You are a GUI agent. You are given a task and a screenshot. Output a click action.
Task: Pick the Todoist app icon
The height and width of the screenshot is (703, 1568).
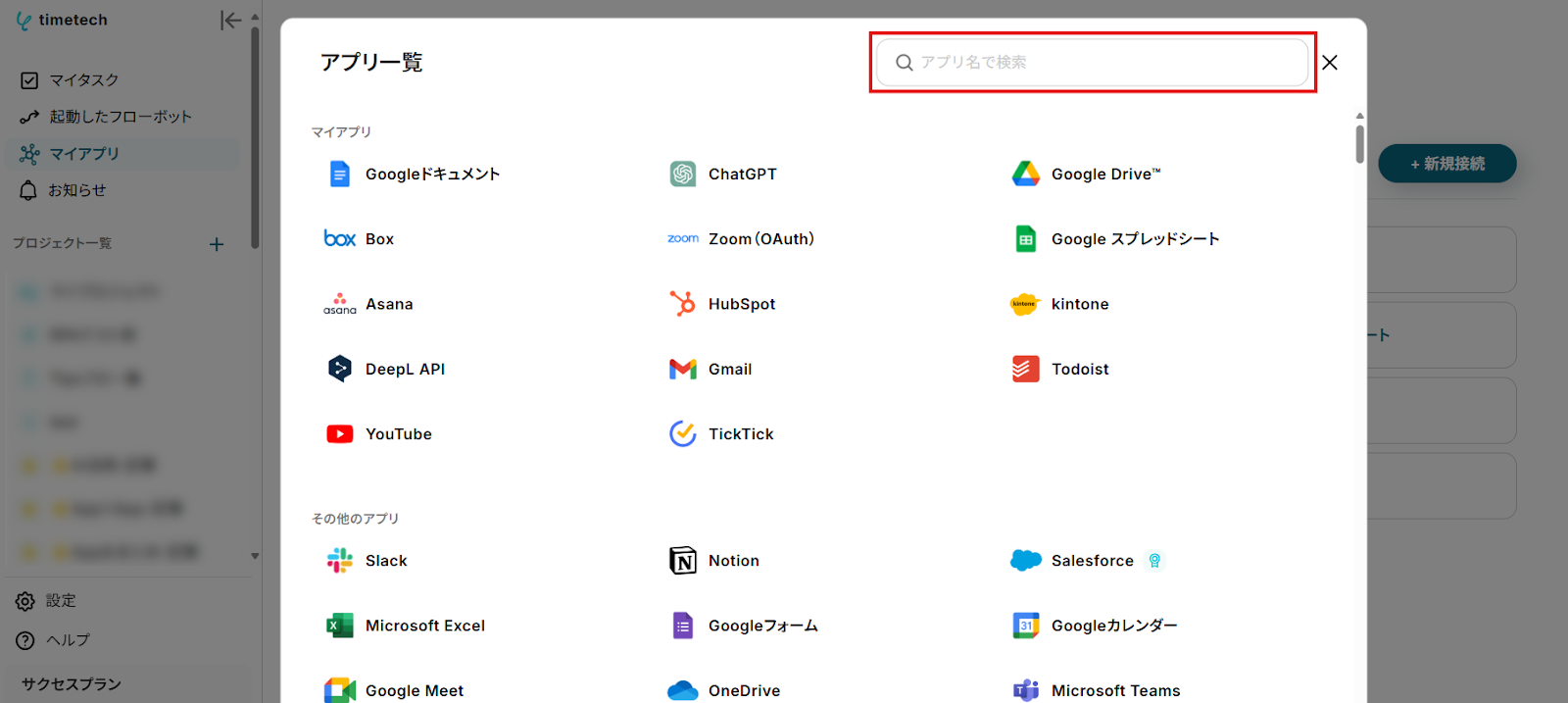click(x=1025, y=370)
